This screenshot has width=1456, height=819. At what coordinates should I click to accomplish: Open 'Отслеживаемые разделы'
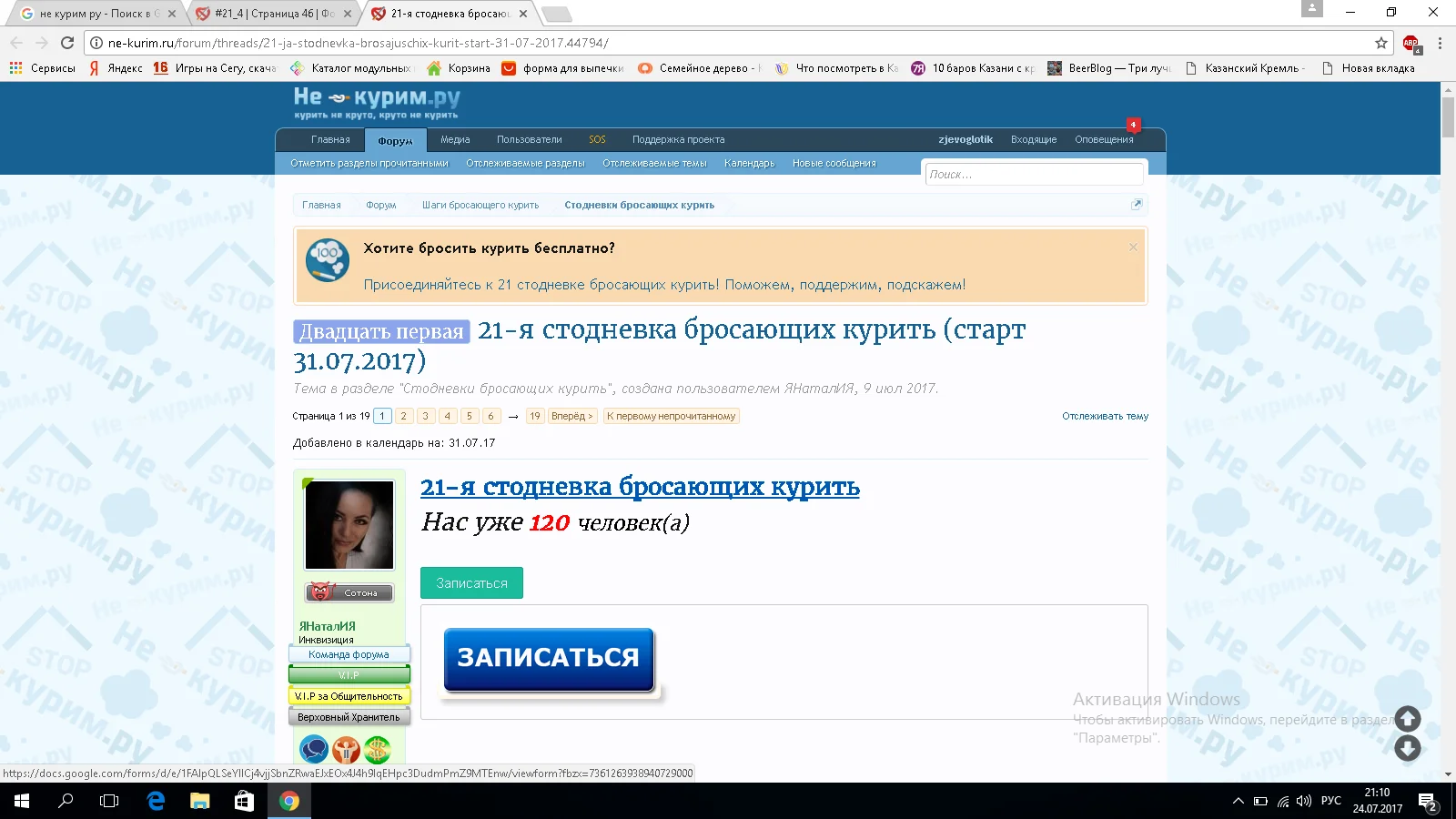(x=525, y=164)
